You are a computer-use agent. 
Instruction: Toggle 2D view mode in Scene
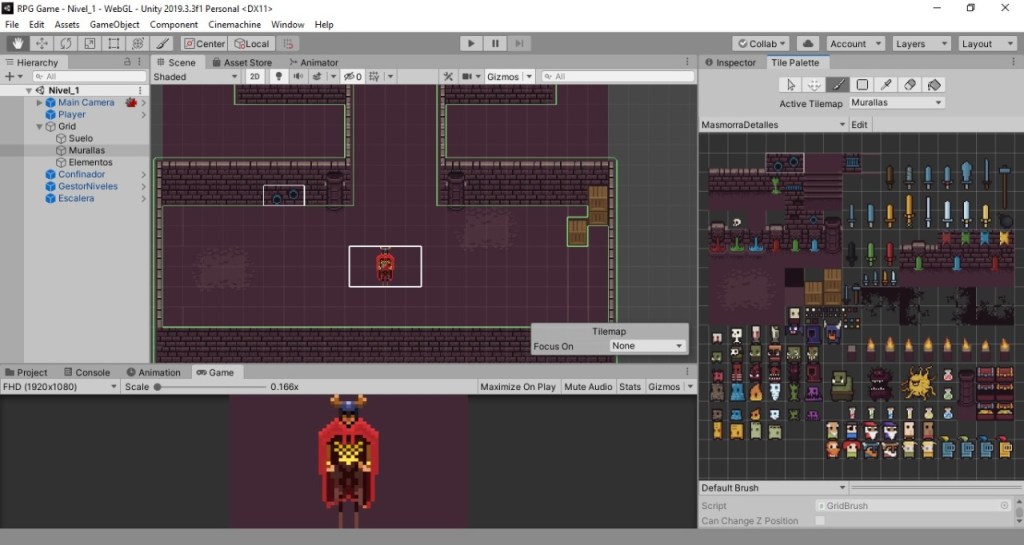pos(255,76)
